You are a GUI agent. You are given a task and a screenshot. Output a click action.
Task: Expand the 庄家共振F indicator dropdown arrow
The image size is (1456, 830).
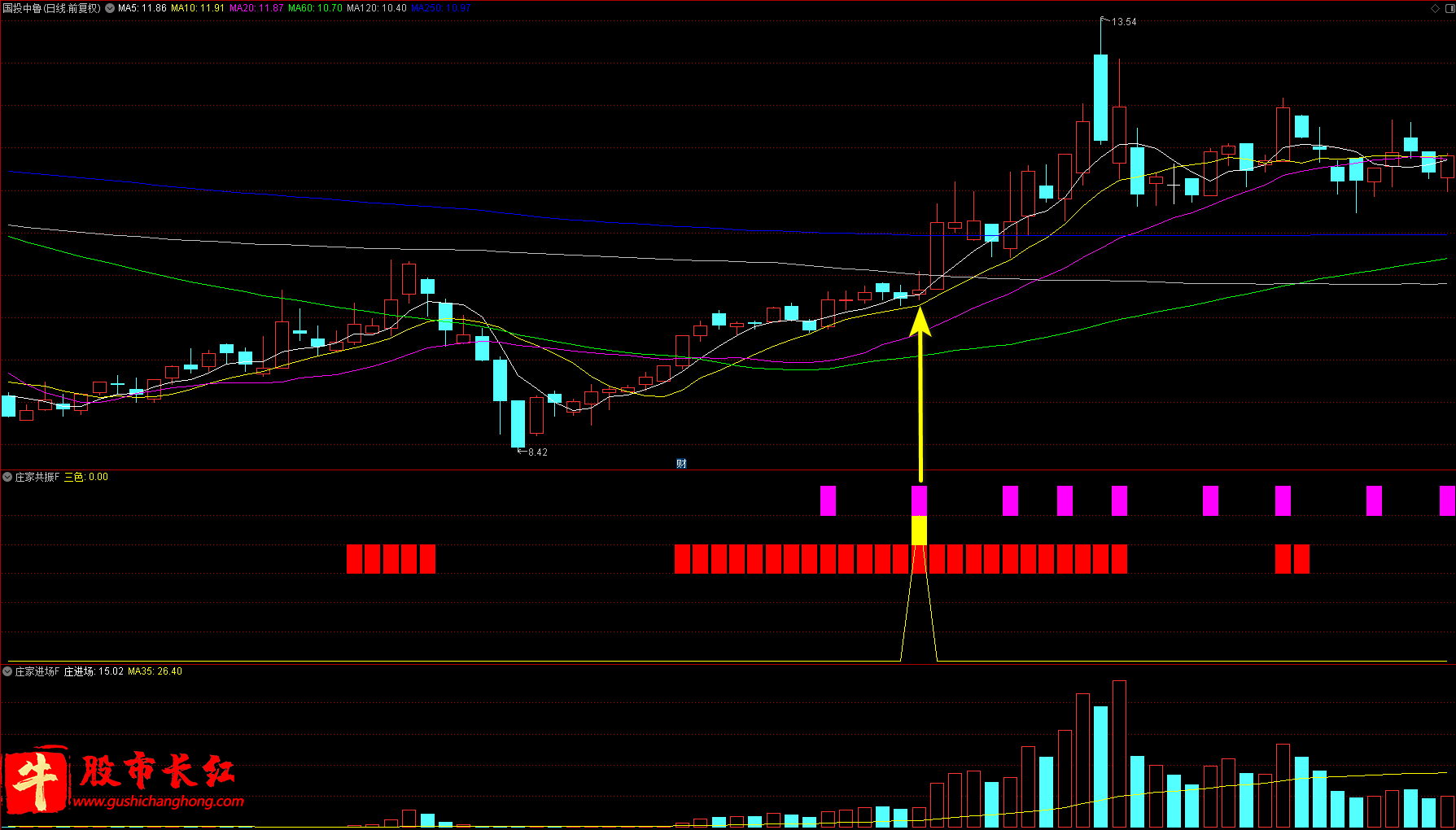click(x=7, y=477)
